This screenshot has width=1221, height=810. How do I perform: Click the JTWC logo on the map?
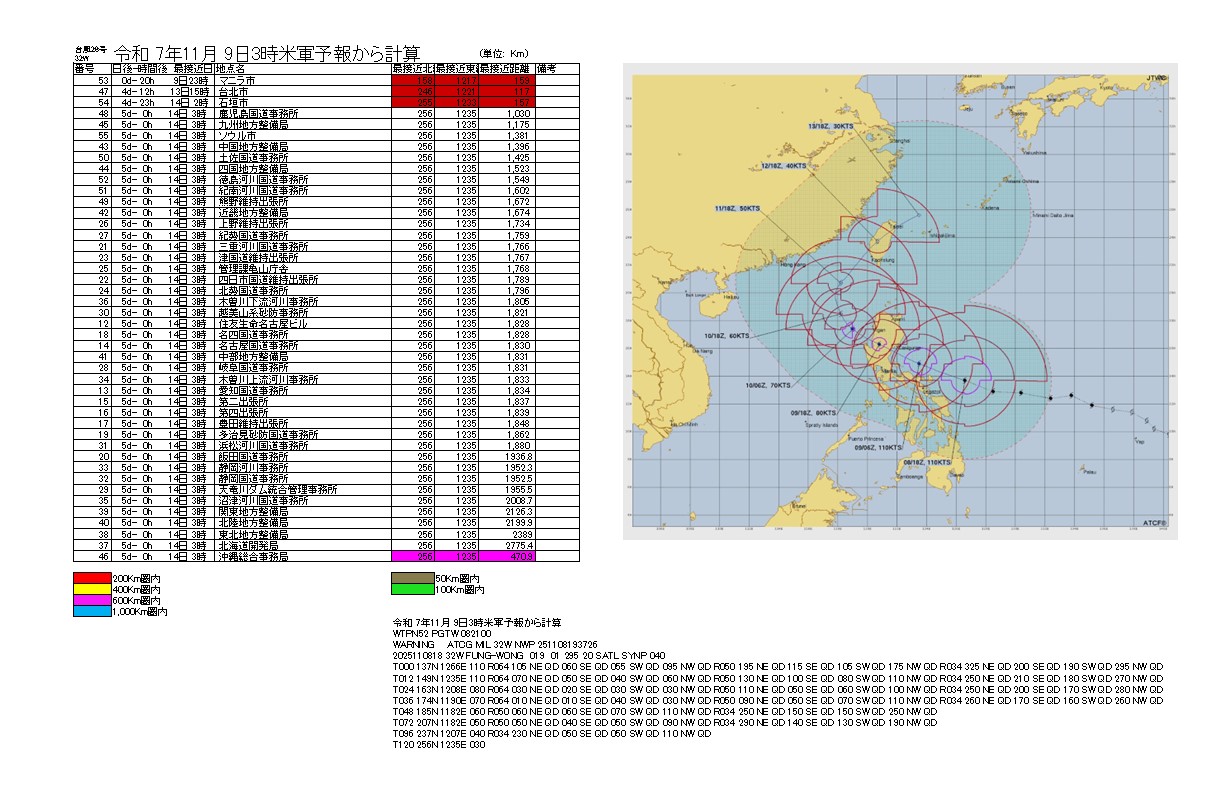[1156, 73]
